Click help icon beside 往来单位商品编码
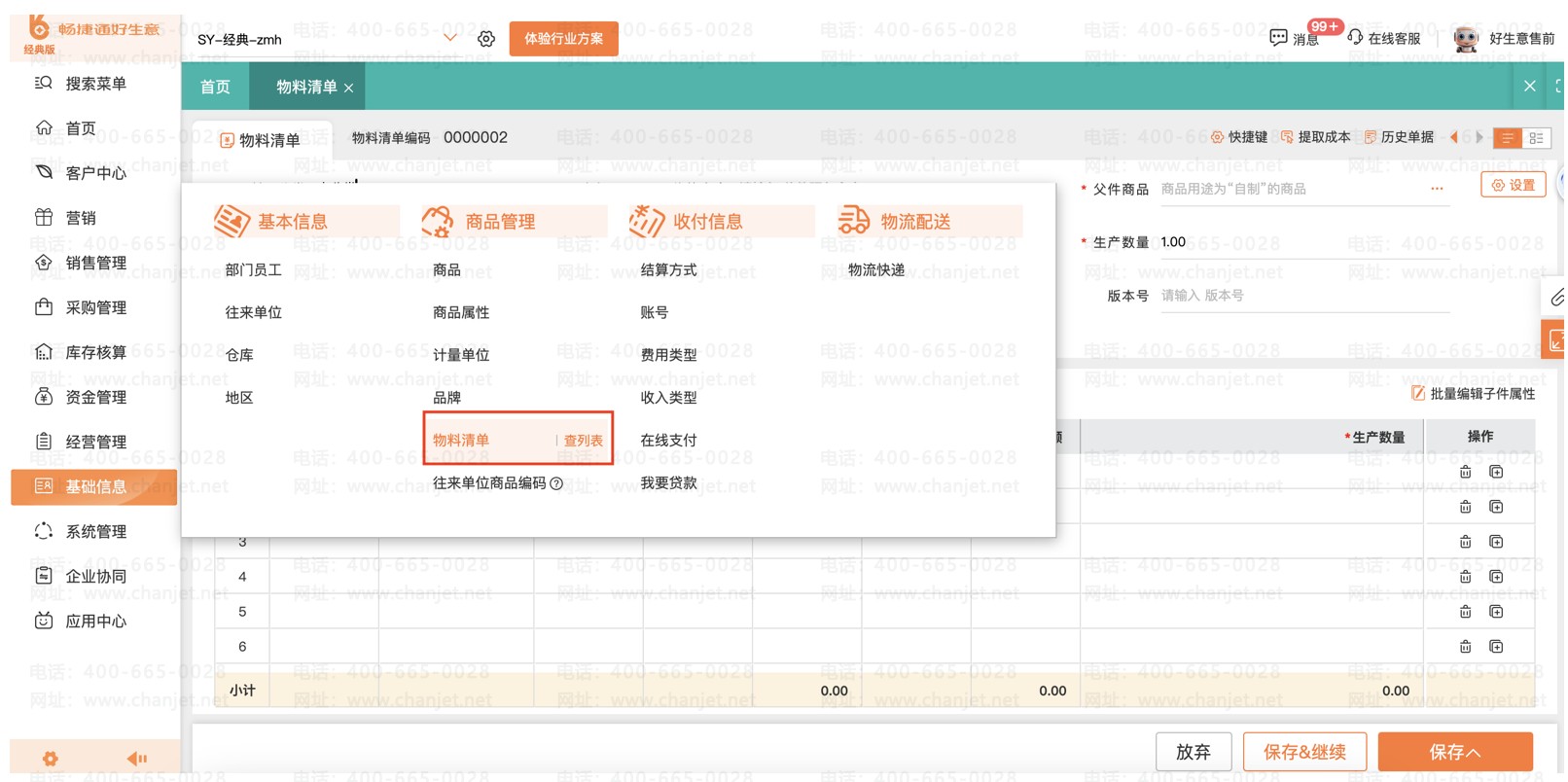The image size is (1568, 782). point(556,483)
